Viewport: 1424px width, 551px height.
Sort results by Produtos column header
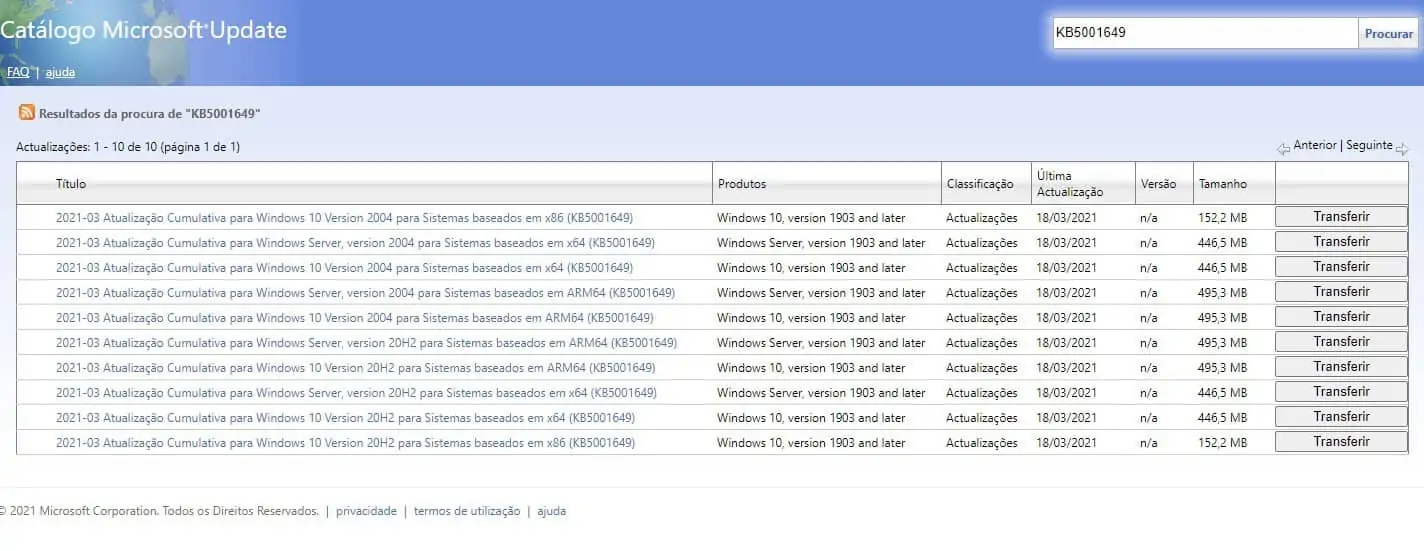point(742,184)
